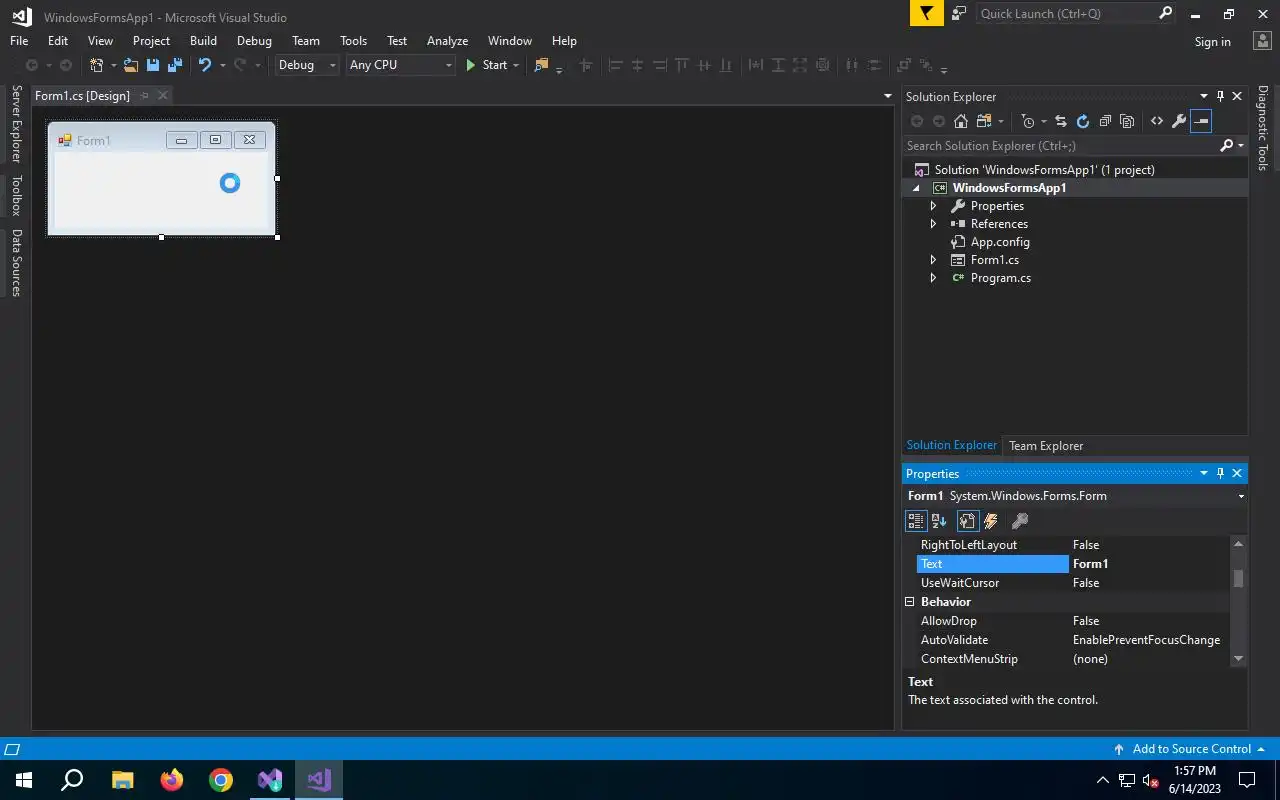Click the New Project toolbar icon
Screen dimensions: 1280x800
pos(97,65)
